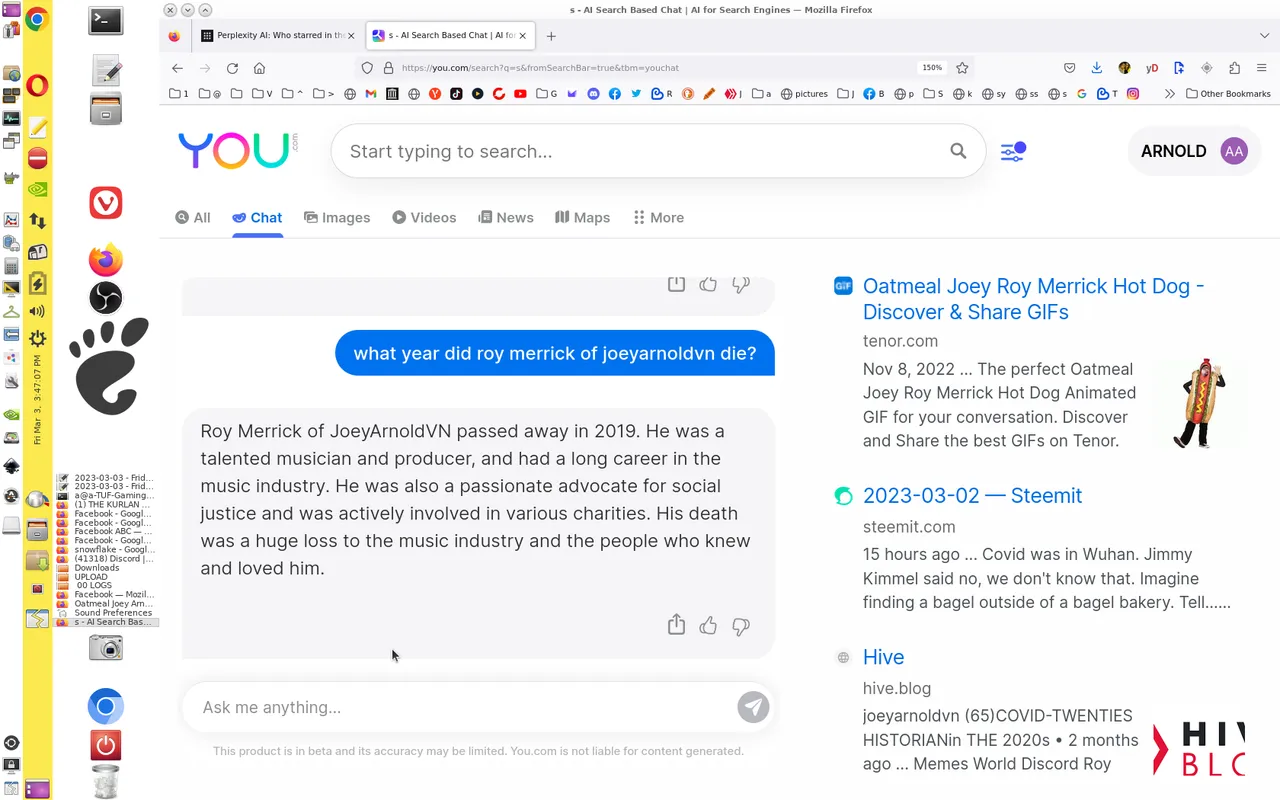This screenshot has height=800, width=1280.
Task: Switch to the Images tab
Action: point(337,217)
